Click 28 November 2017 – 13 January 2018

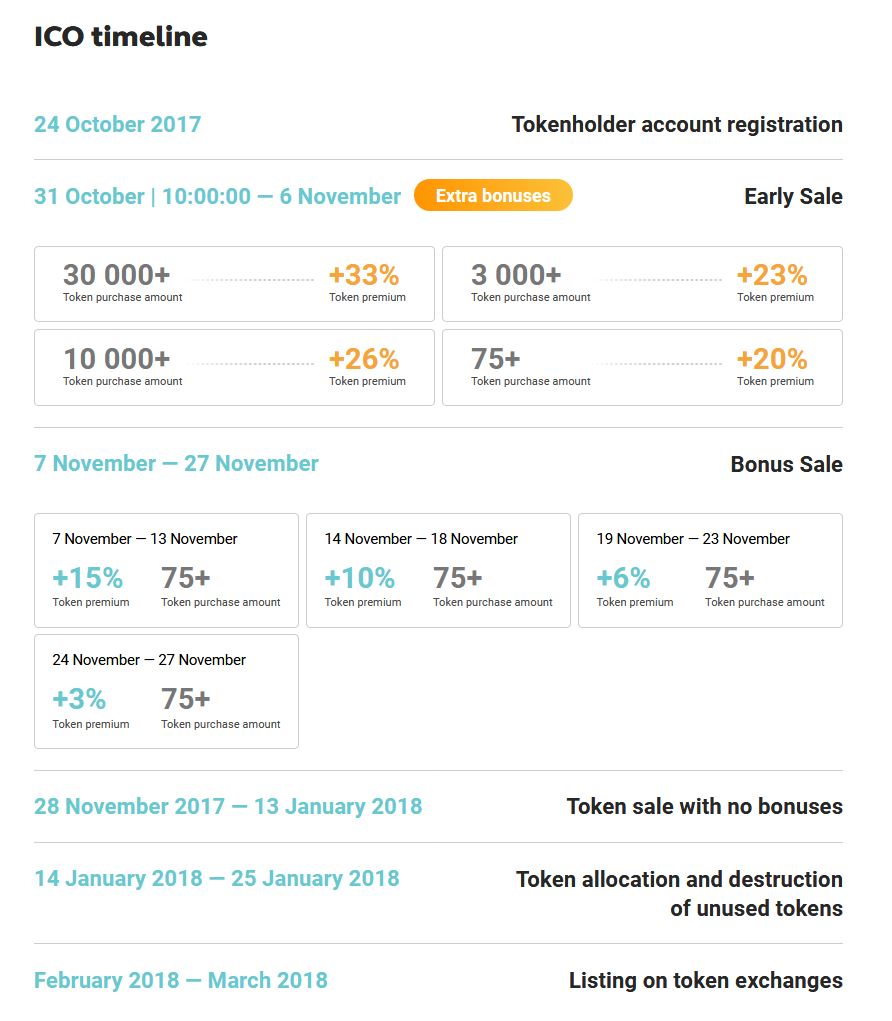click(228, 806)
